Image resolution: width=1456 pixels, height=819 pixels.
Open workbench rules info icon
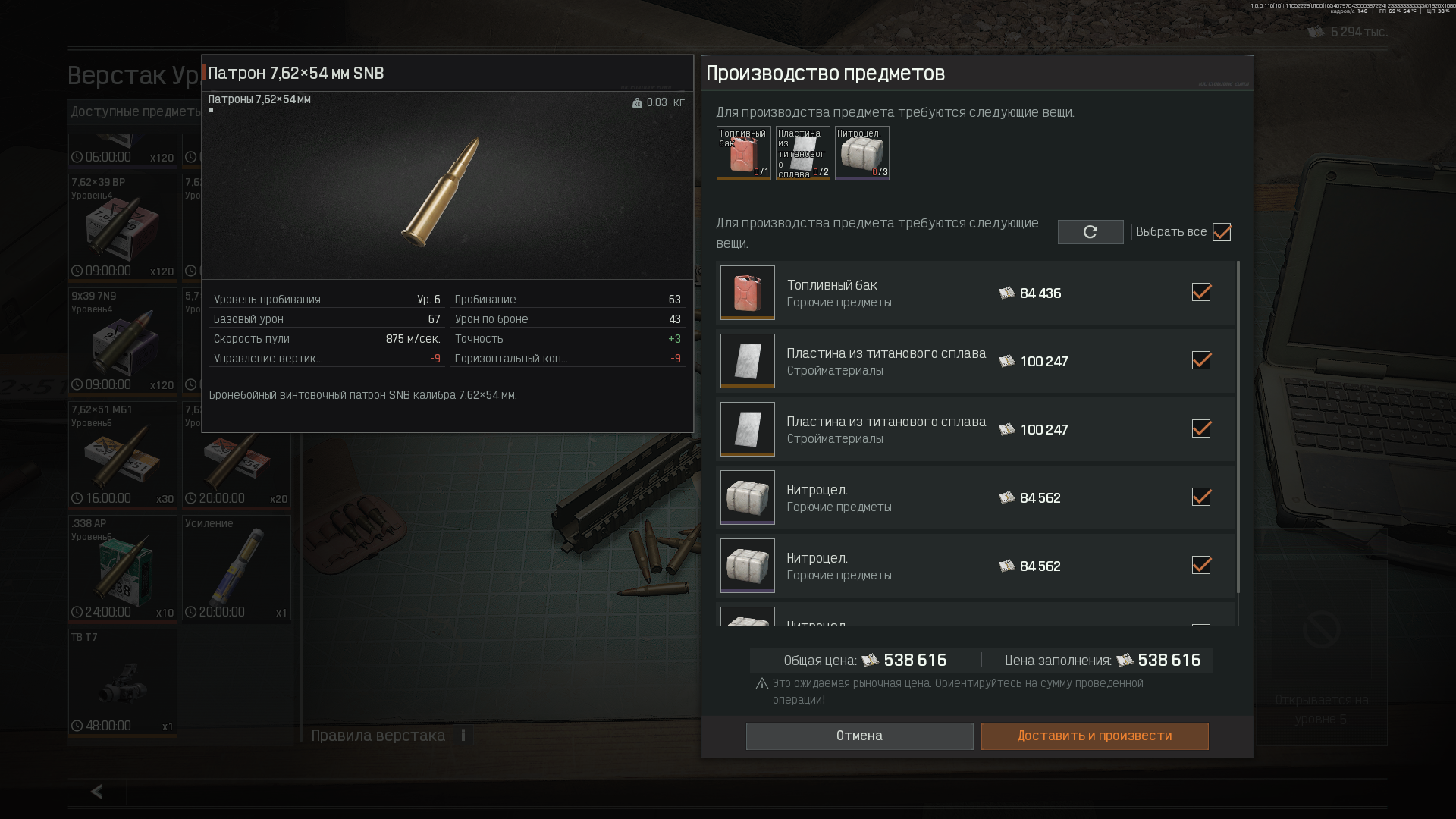pyautogui.click(x=463, y=735)
